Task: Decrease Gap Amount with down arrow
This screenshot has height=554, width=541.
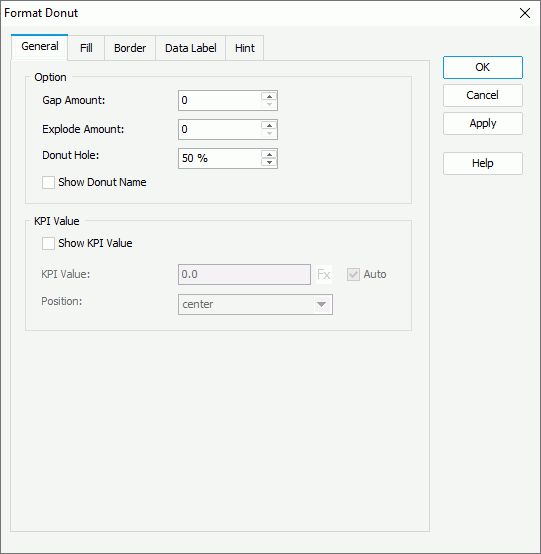Action: pos(269,105)
